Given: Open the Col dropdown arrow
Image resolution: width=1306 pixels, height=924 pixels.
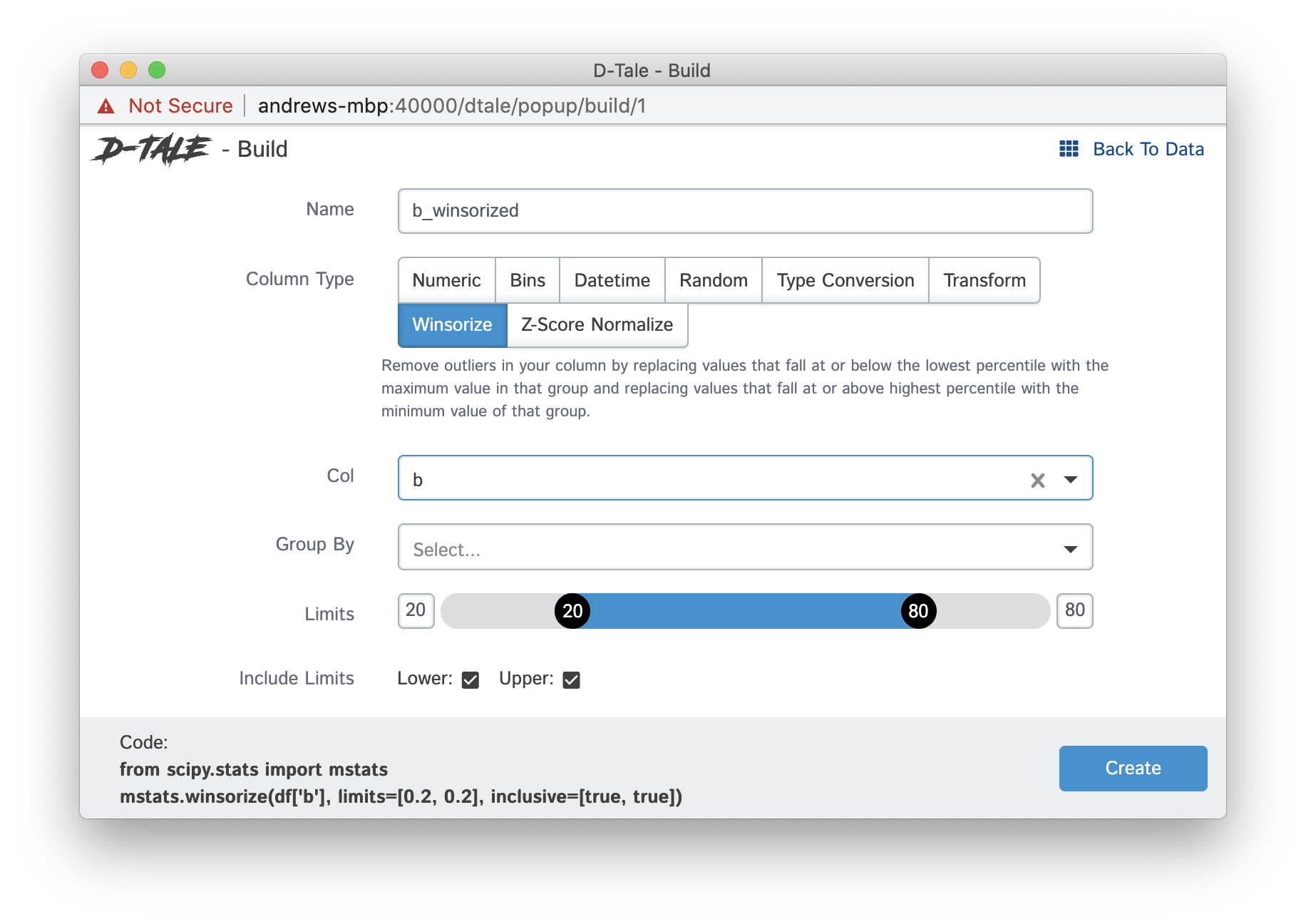Looking at the screenshot, I should click(1070, 479).
